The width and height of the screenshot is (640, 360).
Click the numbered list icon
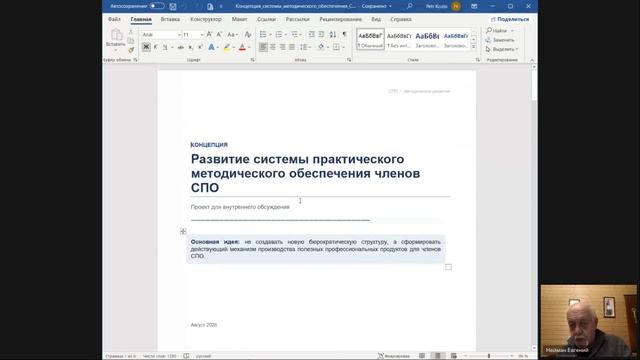(279, 34)
